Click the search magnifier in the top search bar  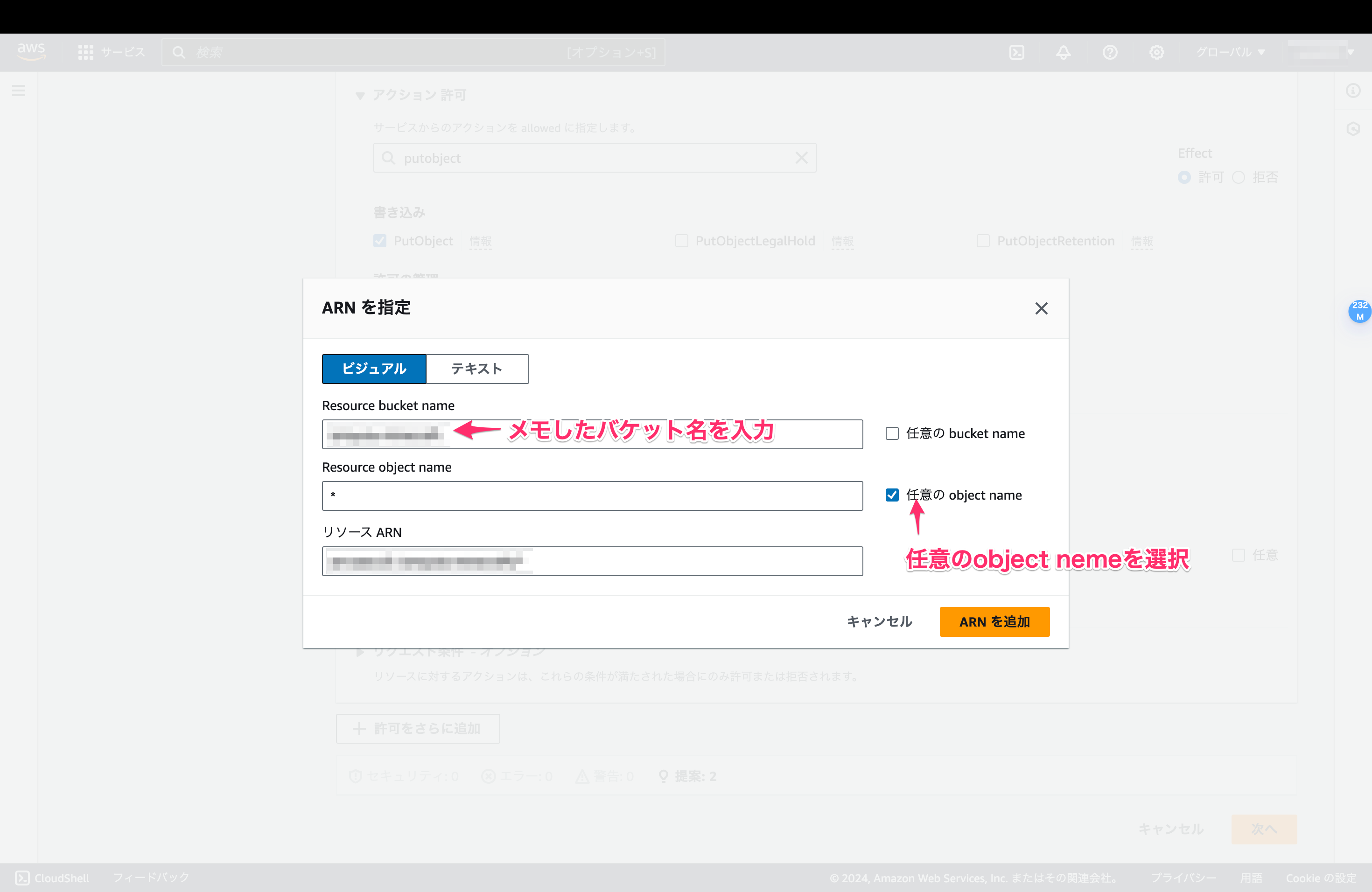click(179, 52)
